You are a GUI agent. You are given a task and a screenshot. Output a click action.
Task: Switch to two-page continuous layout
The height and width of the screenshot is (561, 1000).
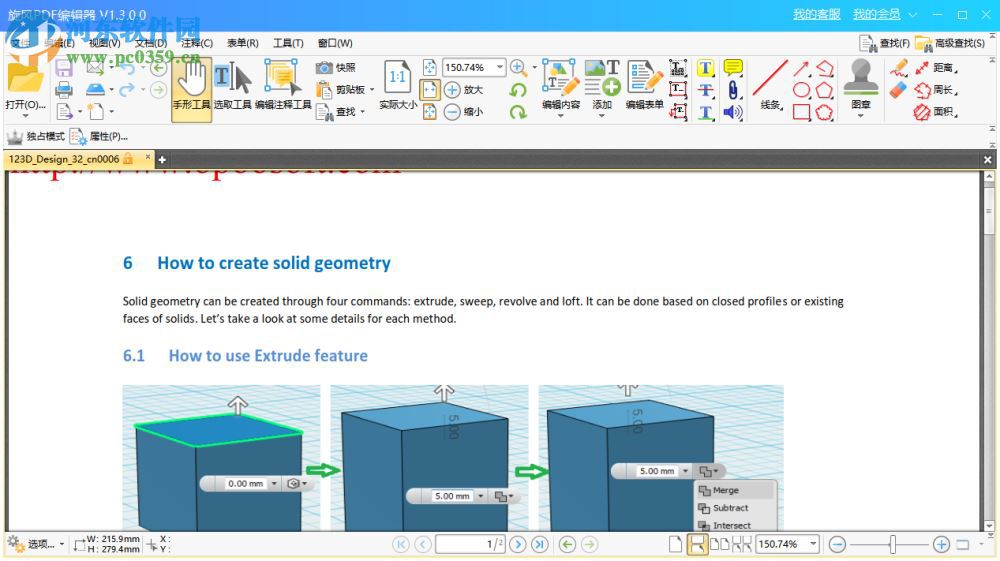(742, 544)
